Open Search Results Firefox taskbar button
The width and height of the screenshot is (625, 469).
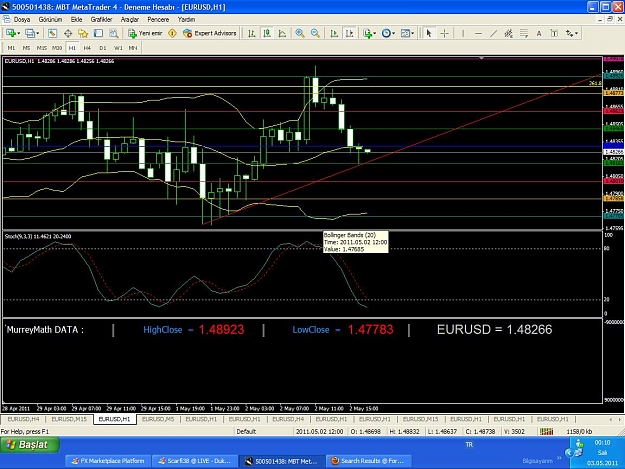[x=369, y=461]
